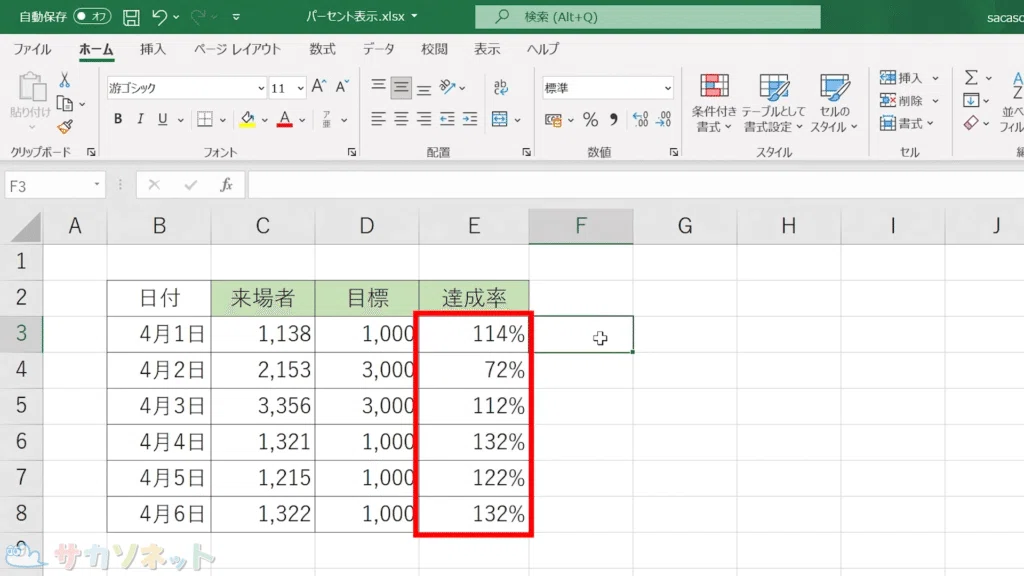Click the bottom align icon
Image resolution: width=1024 pixels, height=576 pixels.
424,87
